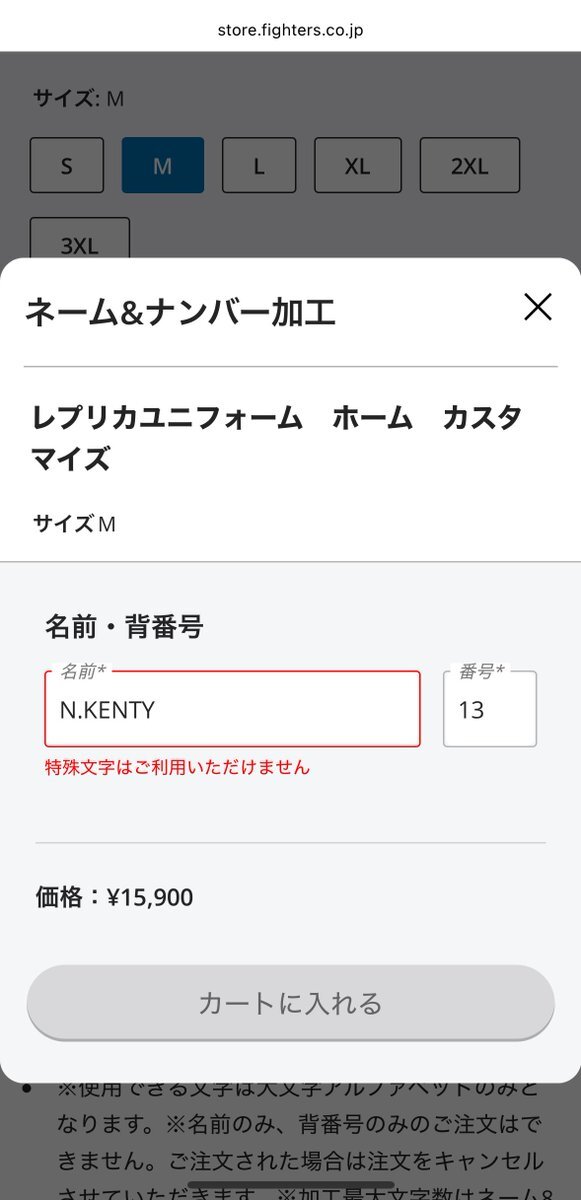Tap the dimmed サイズ: M label behind dialog
This screenshot has height=1200, width=581.
point(78,98)
